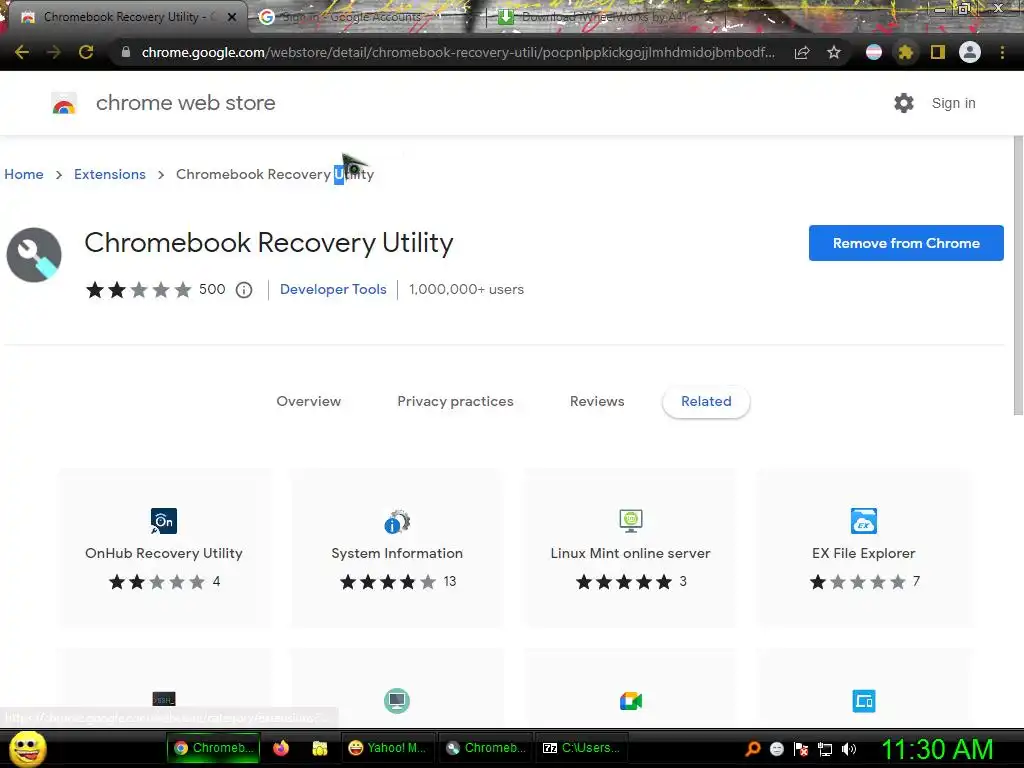This screenshot has height=768, width=1024.
Task: Click the 11:30 AM taskbar clock
Action: [x=937, y=749]
